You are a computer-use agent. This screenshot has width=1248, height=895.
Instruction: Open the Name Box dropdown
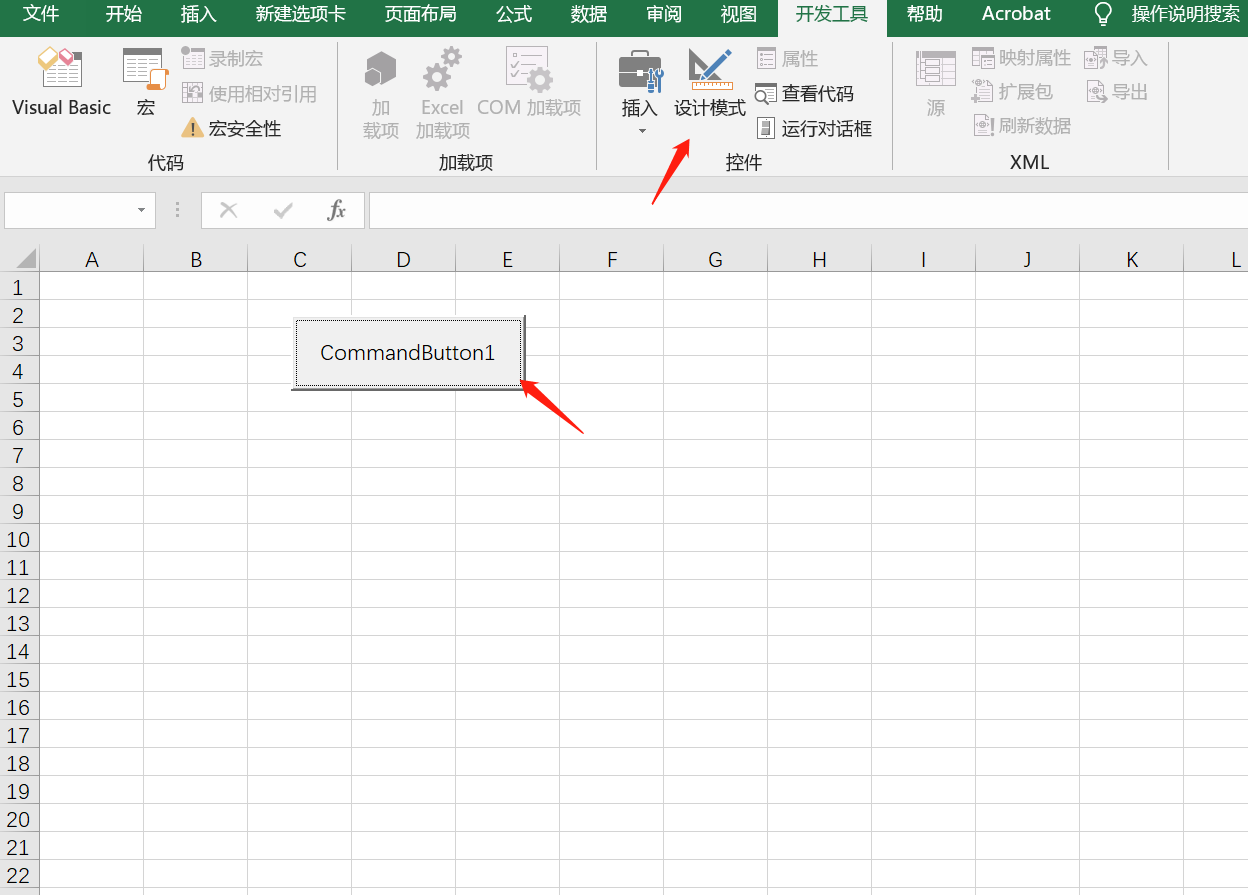coord(142,211)
